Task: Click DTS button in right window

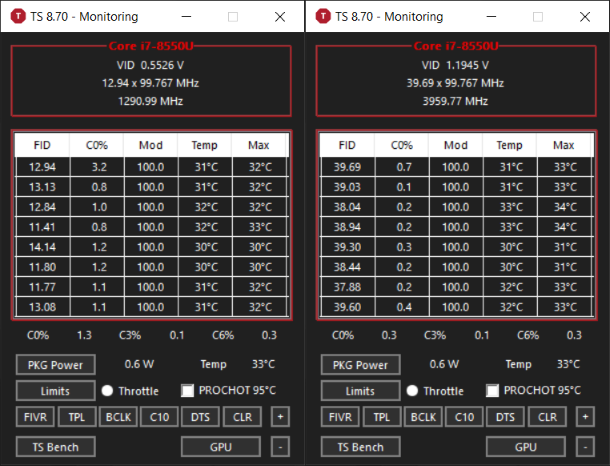Action: tap(506, 417)
